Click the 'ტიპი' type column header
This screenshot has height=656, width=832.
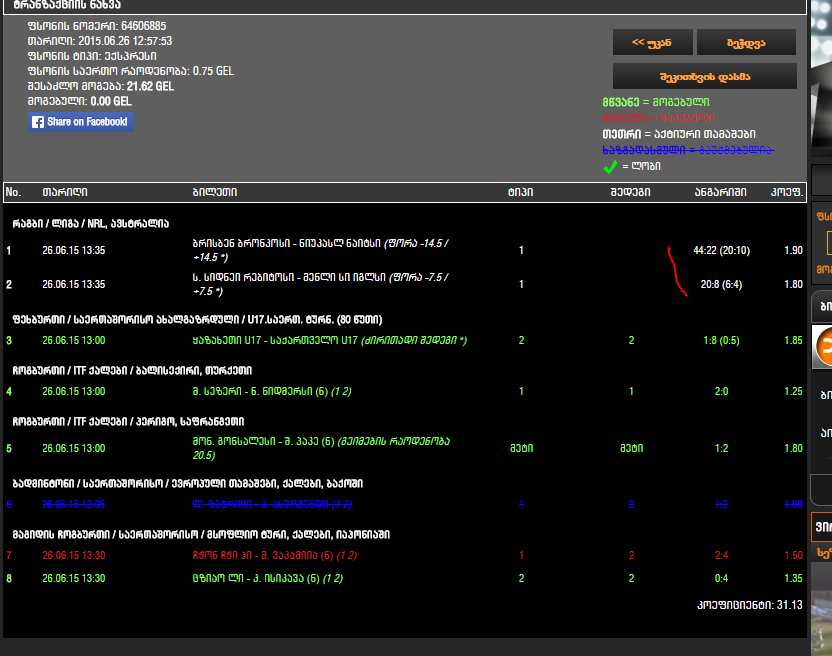[520, 192]
